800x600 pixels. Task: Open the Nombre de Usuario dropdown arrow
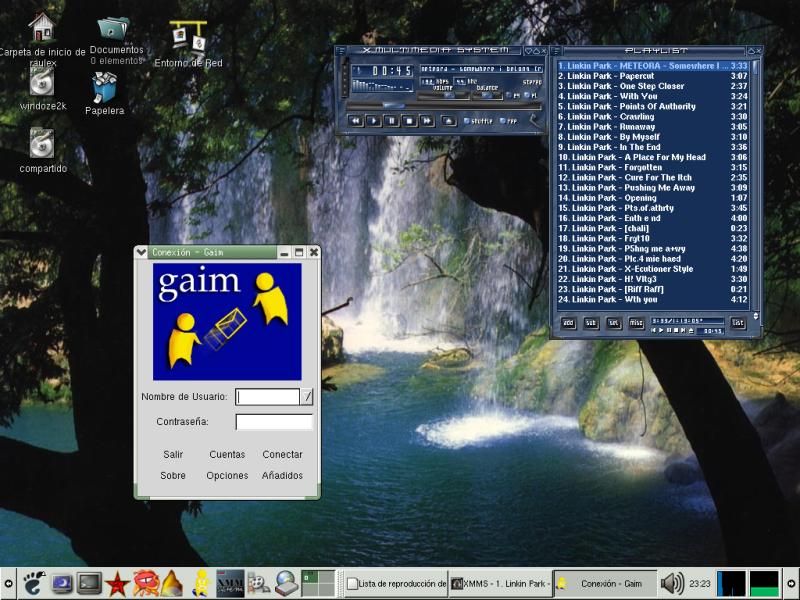308,397
